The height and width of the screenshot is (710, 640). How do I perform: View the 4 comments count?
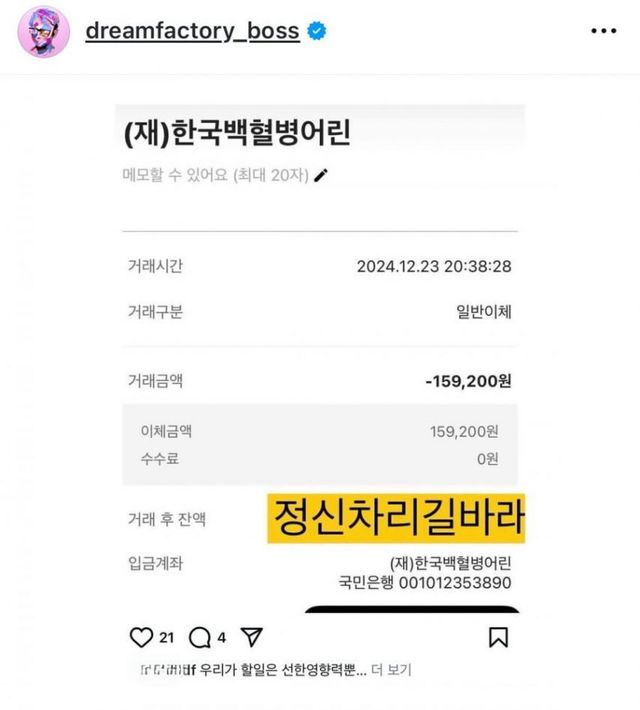(221, 638)
